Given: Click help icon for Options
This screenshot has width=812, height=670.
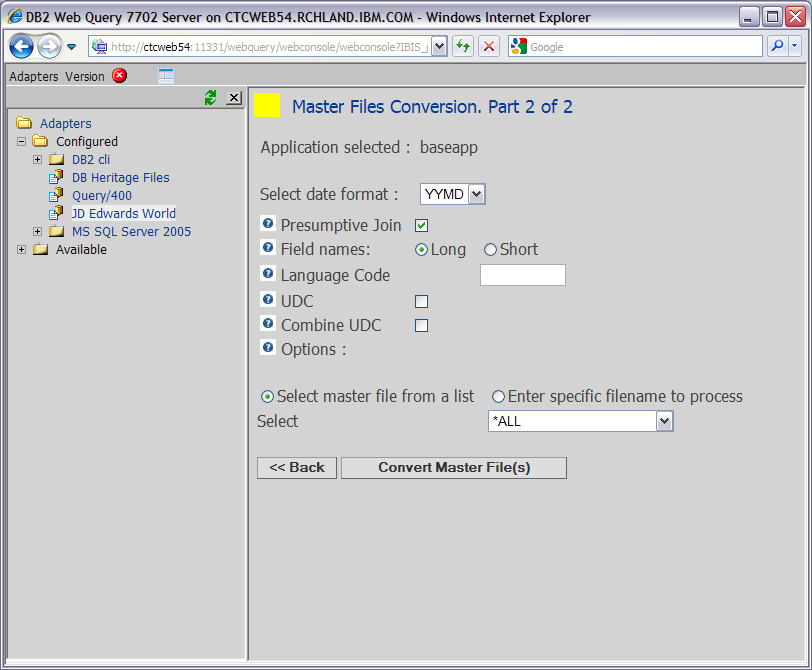Looking at the screenshot, I should [268, 347].
